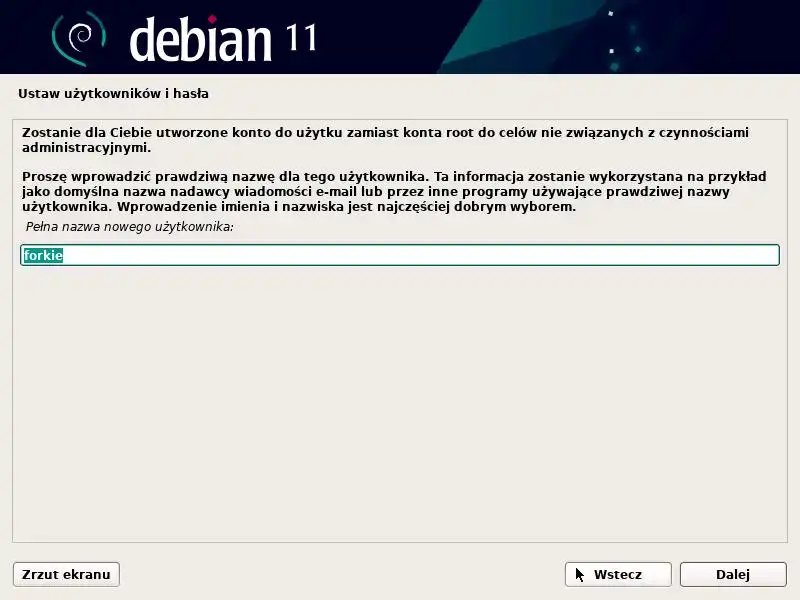Focus the full name input field
800x600 pixels.
coord(400,255)
